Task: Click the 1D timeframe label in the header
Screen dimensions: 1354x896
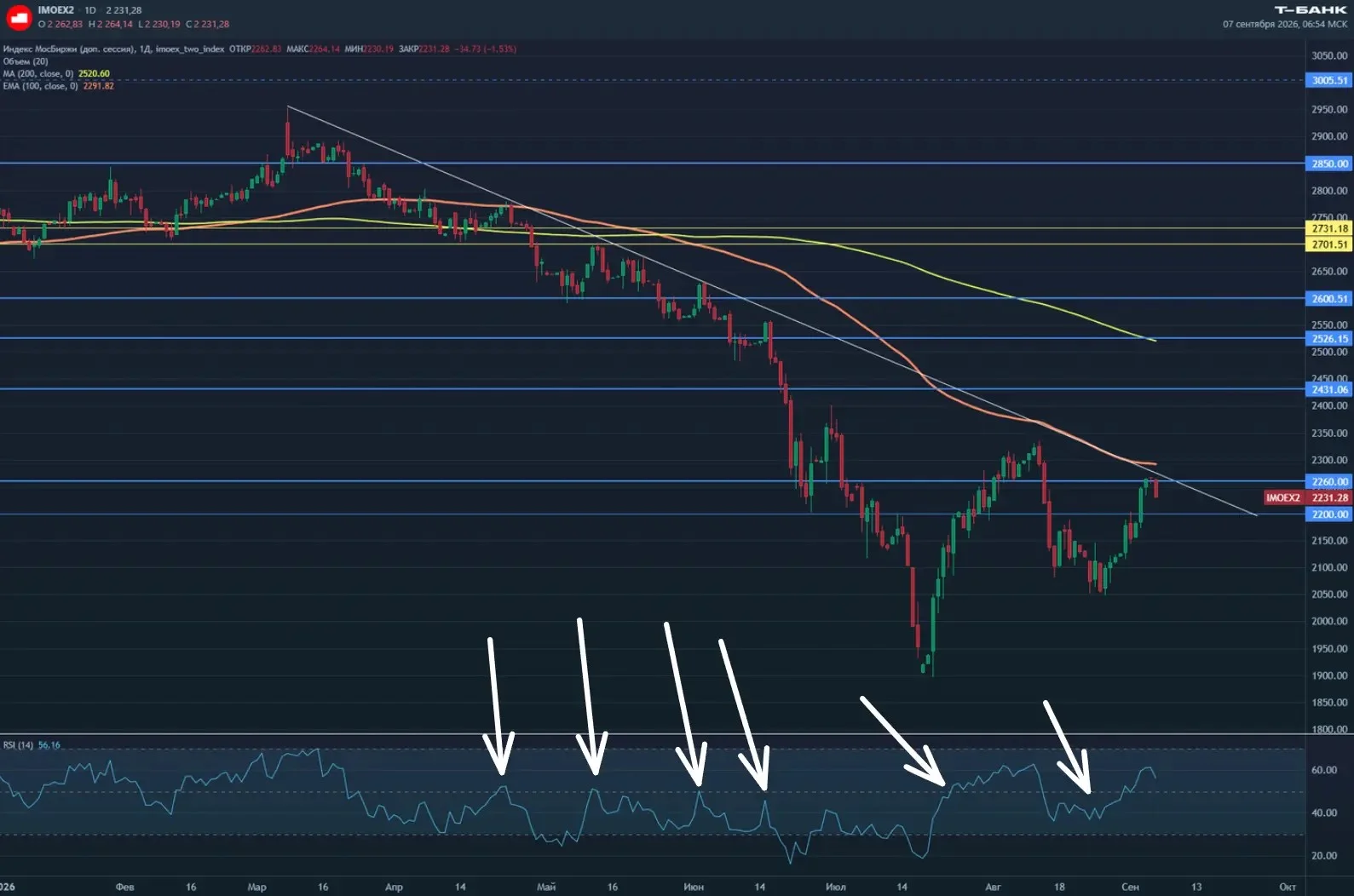Action: [90, 10]
